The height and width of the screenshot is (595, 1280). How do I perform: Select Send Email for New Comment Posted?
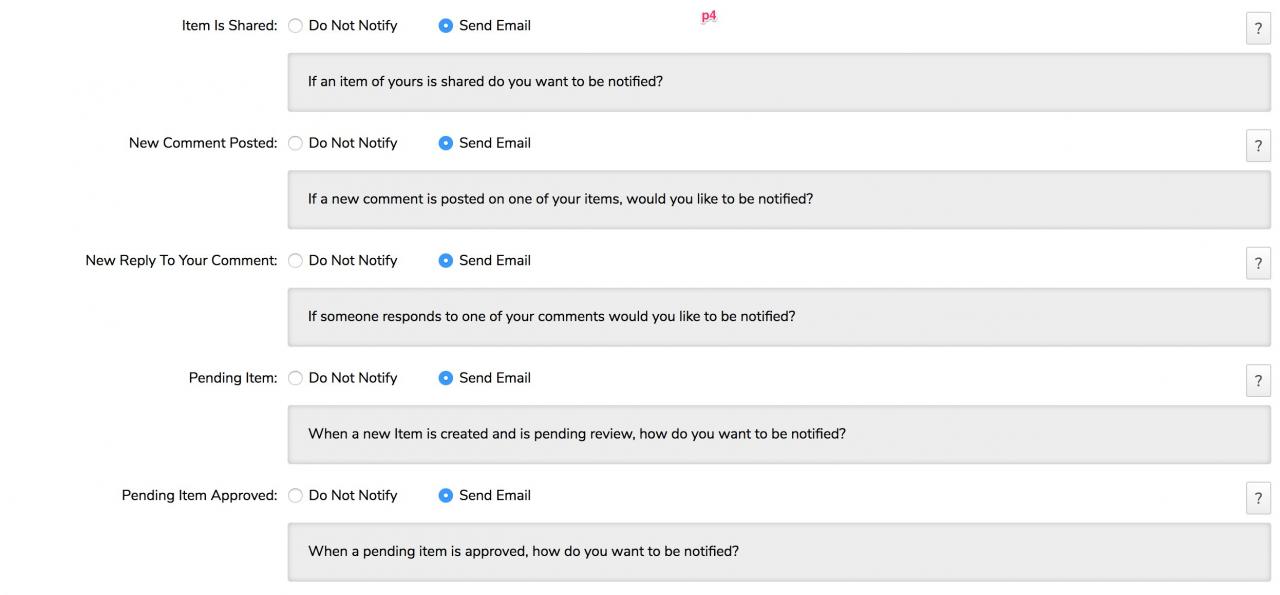(x=446, y=143)
